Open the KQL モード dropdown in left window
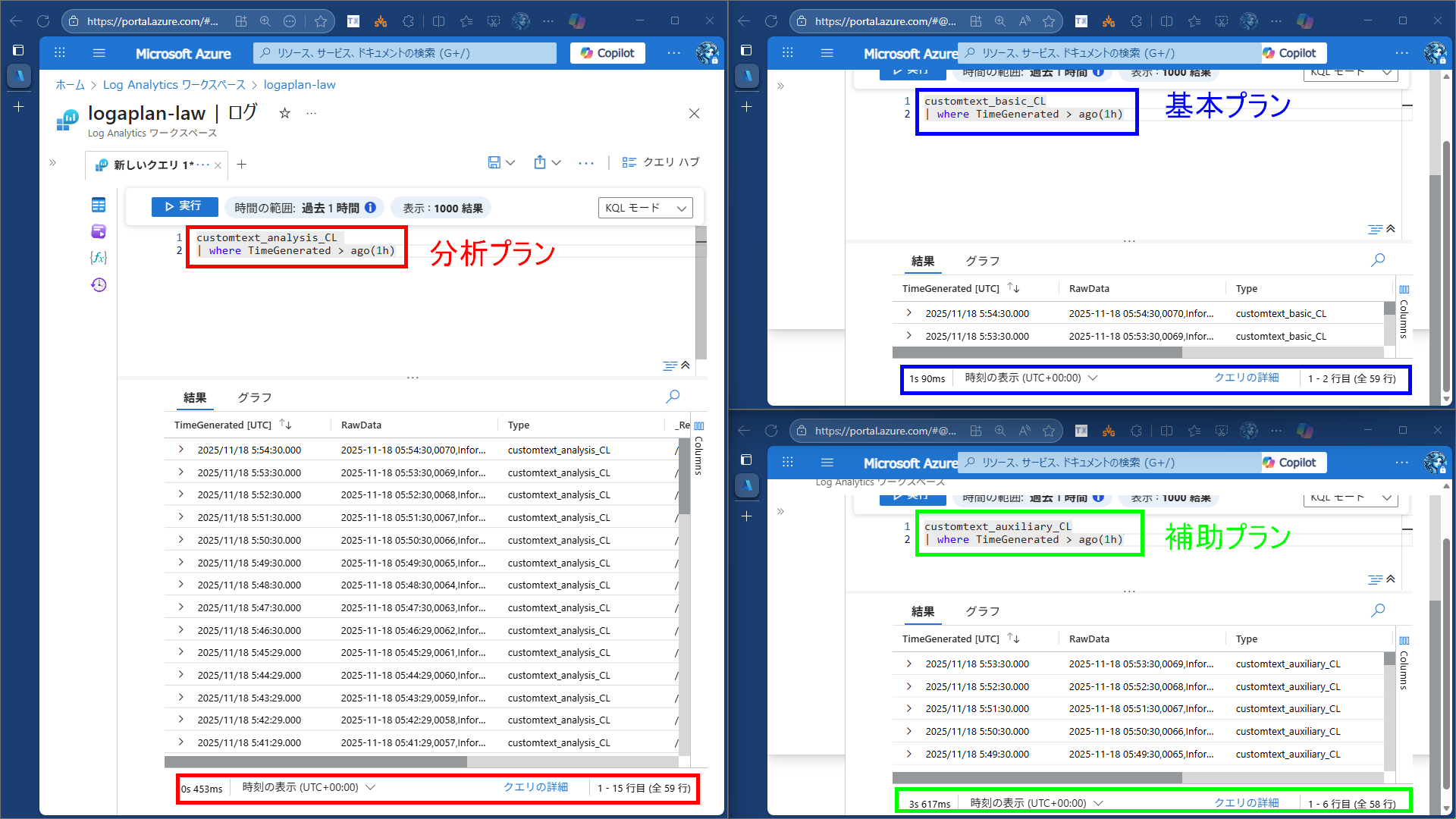 tap(645, 208)
